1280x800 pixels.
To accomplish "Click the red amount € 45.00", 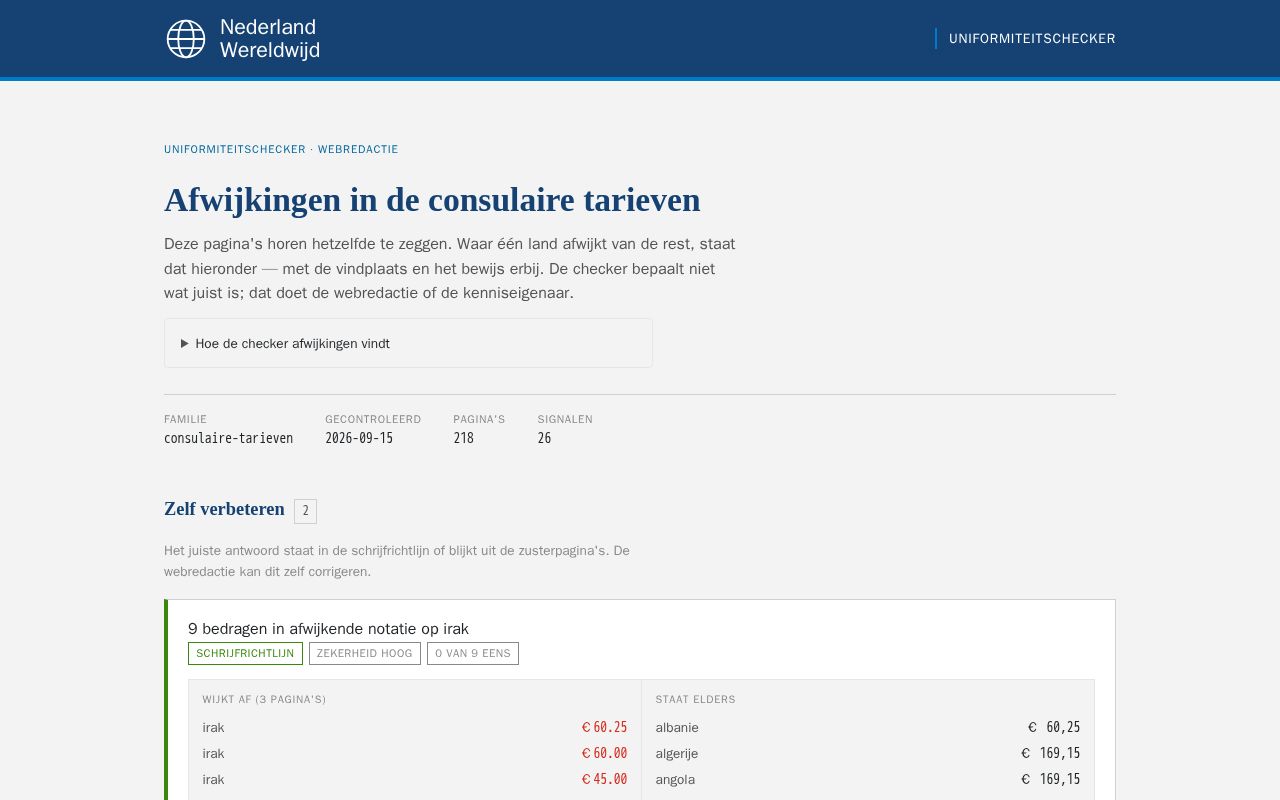I will point(604,779).
